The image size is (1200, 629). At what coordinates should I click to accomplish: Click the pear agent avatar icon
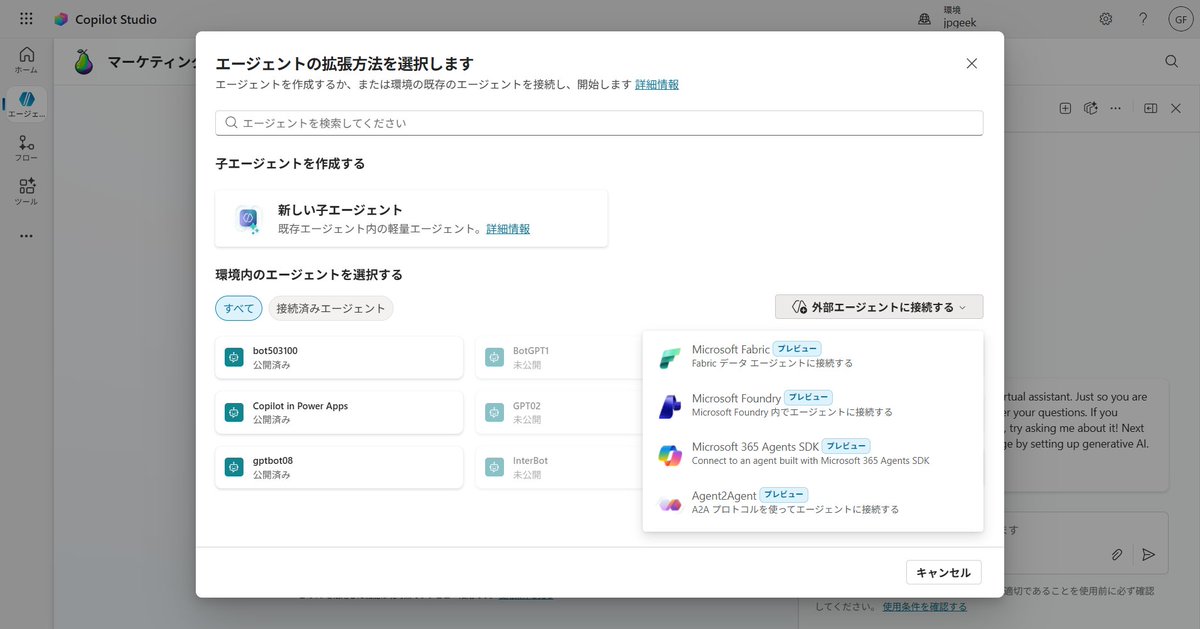tap(84, 62)
